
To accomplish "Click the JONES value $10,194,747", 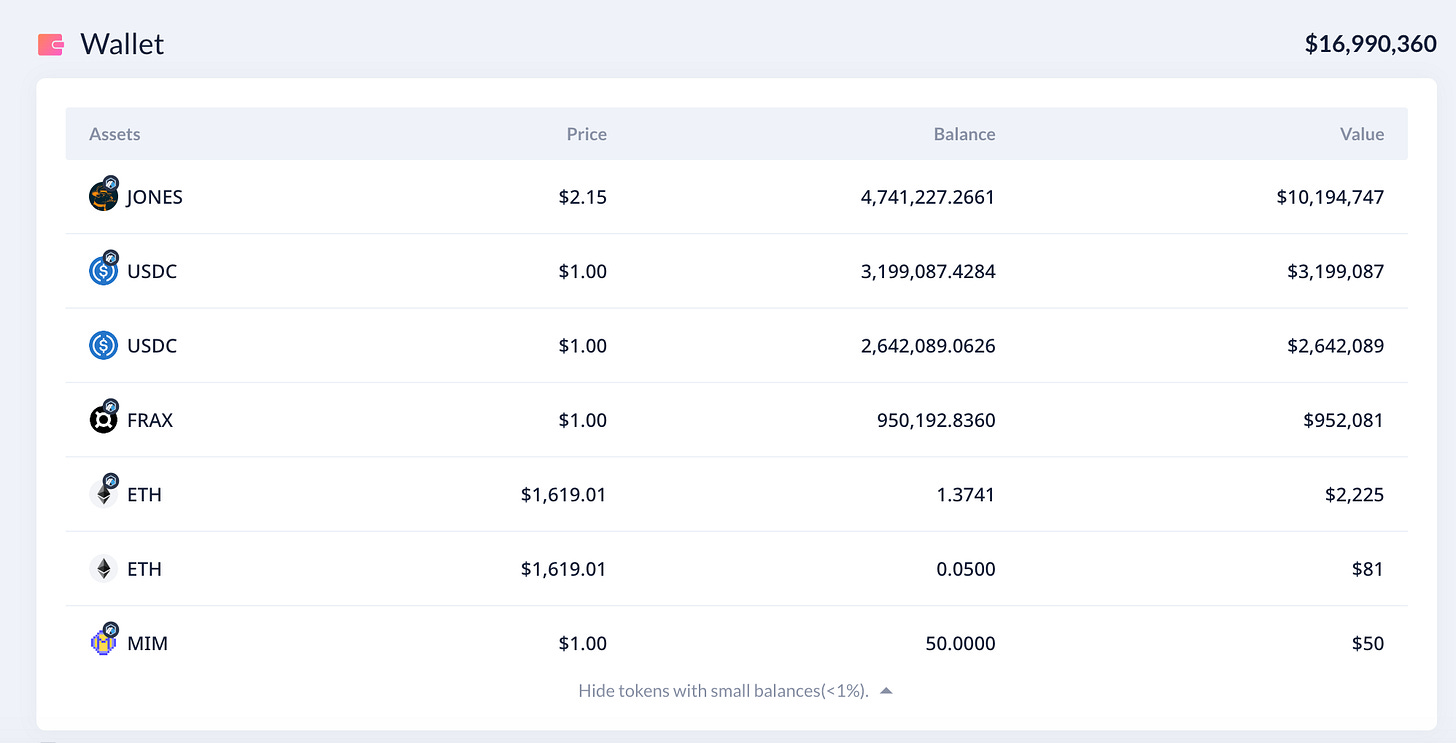I will [x=1330, y=197].
